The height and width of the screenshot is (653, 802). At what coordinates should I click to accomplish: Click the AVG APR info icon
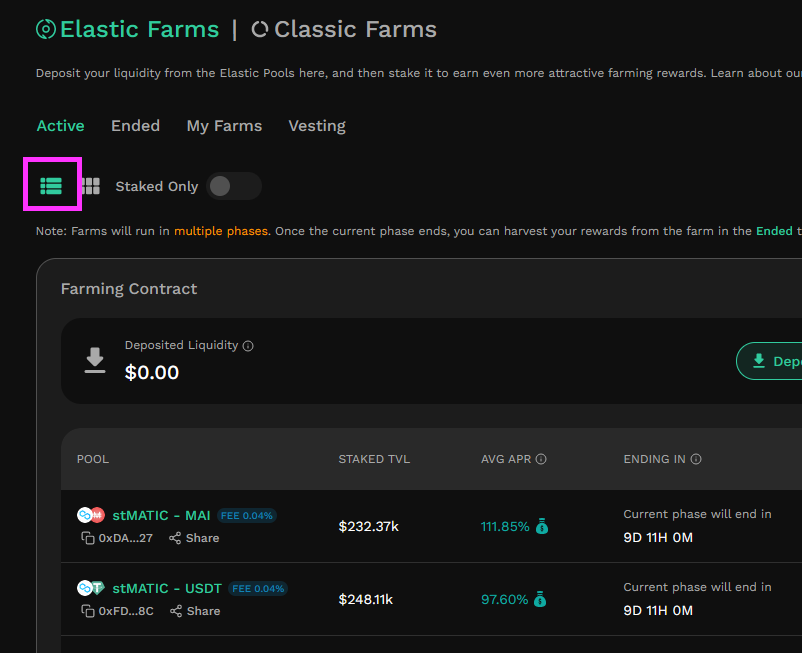pyautogui.click(x=541, y=459)
